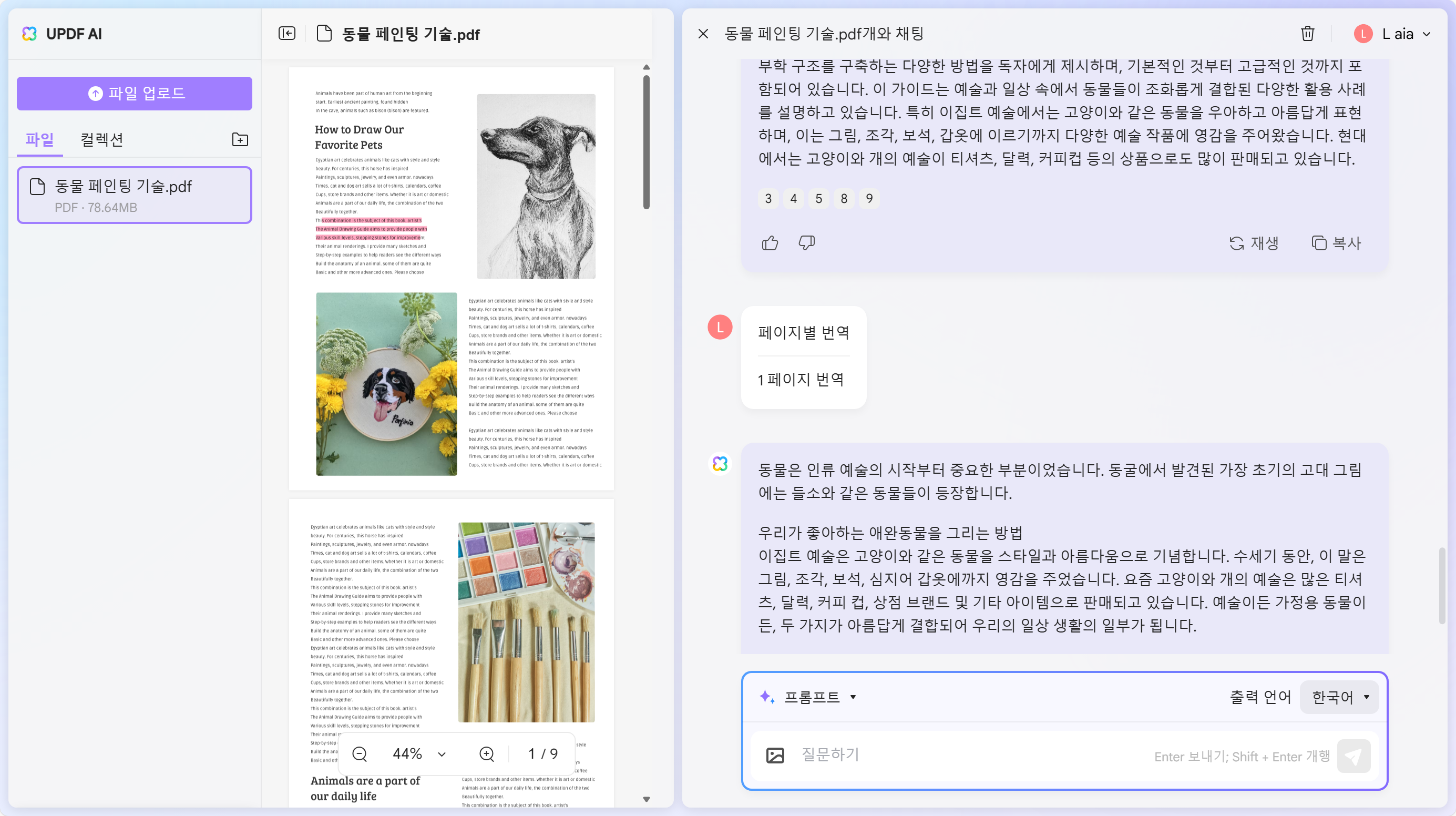Click the watercolor palette photo in PDF
1456x816 pixels.
coord(526,622)
